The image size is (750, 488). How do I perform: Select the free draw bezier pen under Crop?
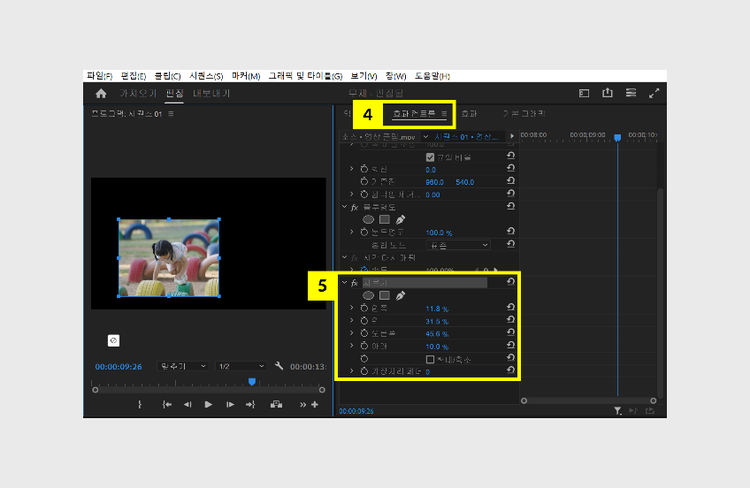(400, 296)
